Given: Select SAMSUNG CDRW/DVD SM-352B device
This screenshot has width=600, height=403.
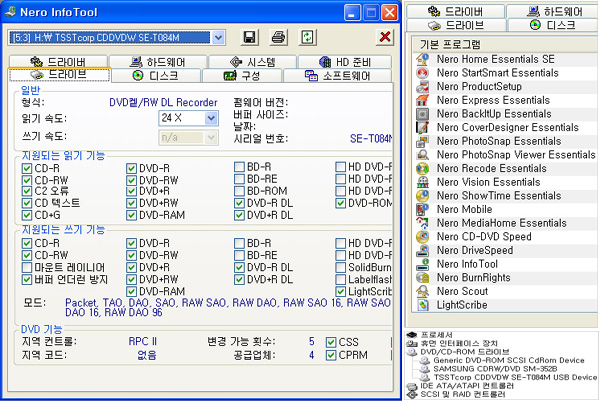Looking at the screenshot, I should [495, 369].
